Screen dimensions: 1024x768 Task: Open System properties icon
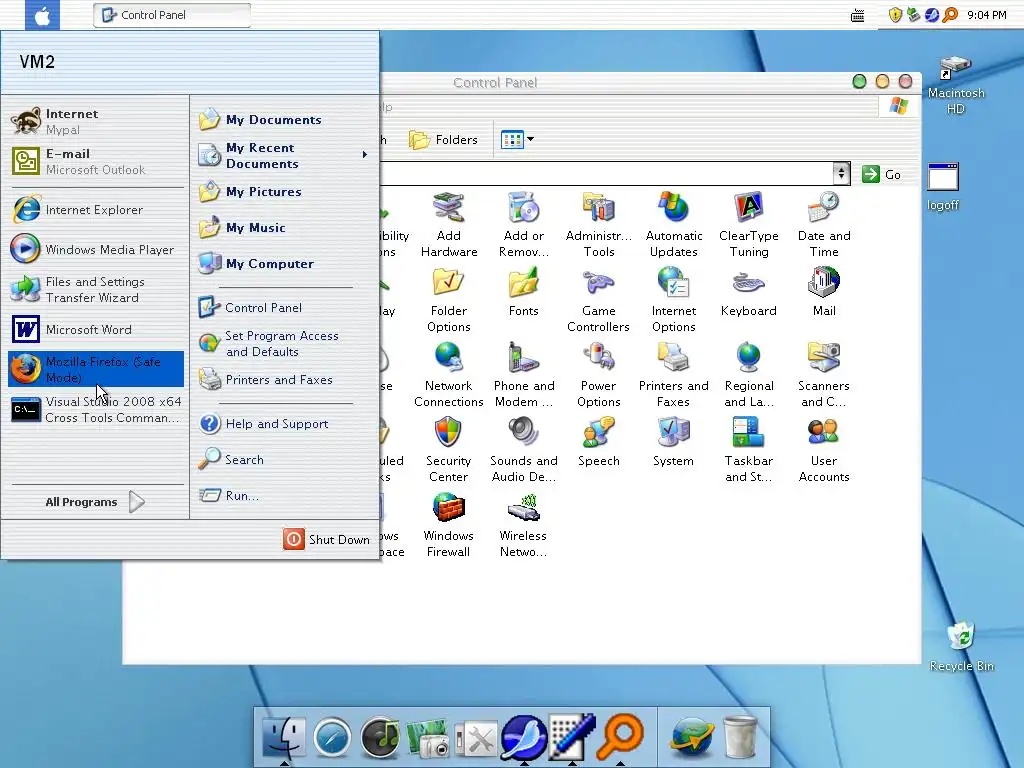674,442
